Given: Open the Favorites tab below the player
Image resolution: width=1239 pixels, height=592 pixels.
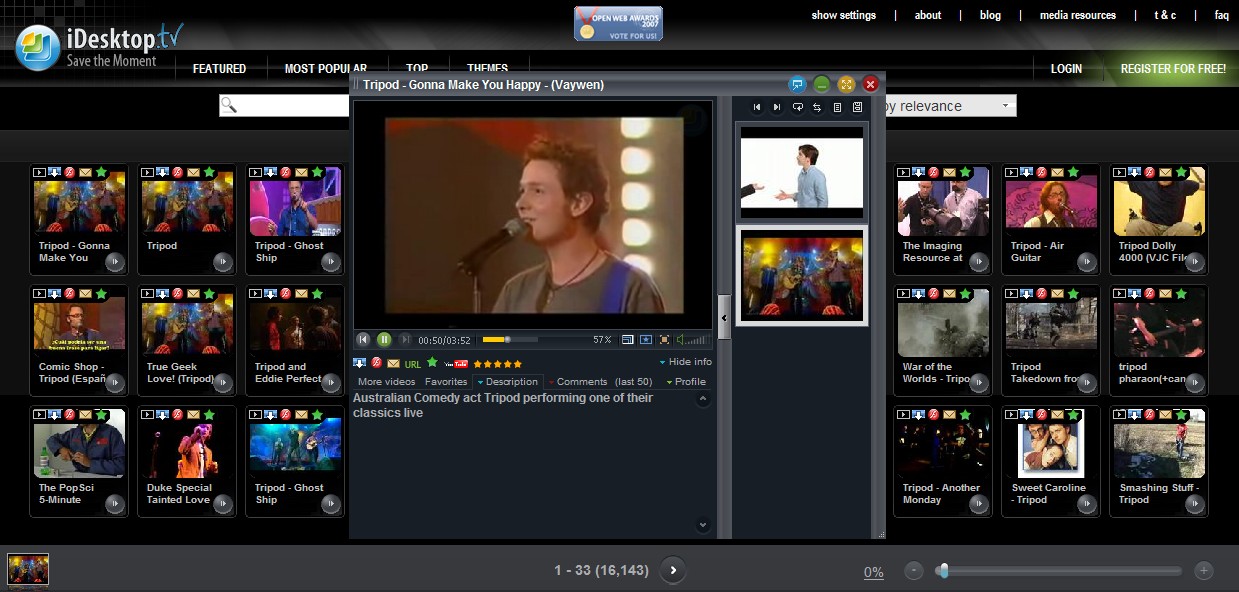Looking at the screenshot, I should pos(446,381).
